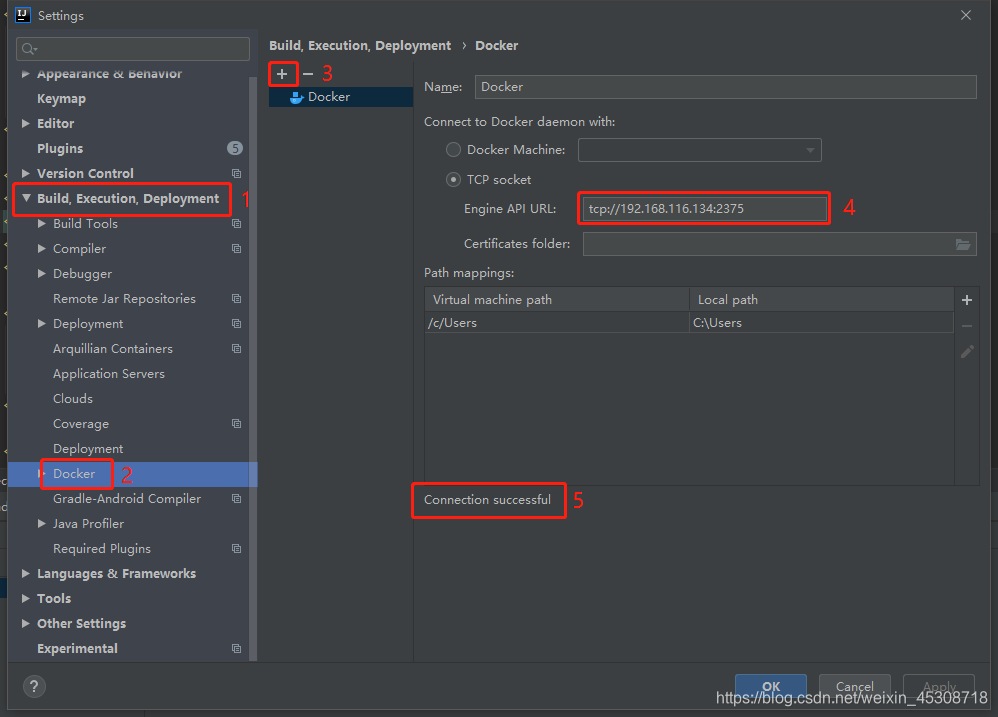
Task: Expand the Compiler node arrow
Action: pos(42,249)
